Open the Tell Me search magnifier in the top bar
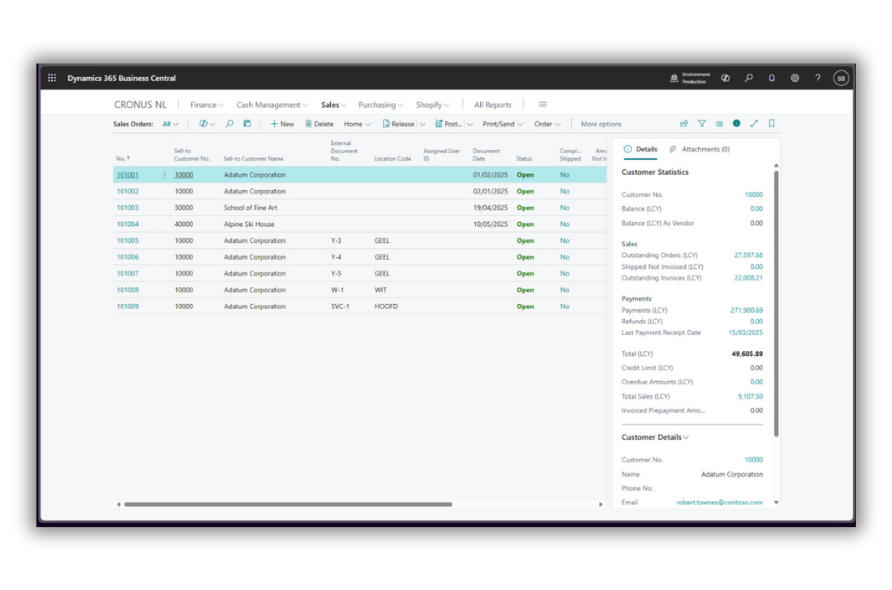 point(749,78)
